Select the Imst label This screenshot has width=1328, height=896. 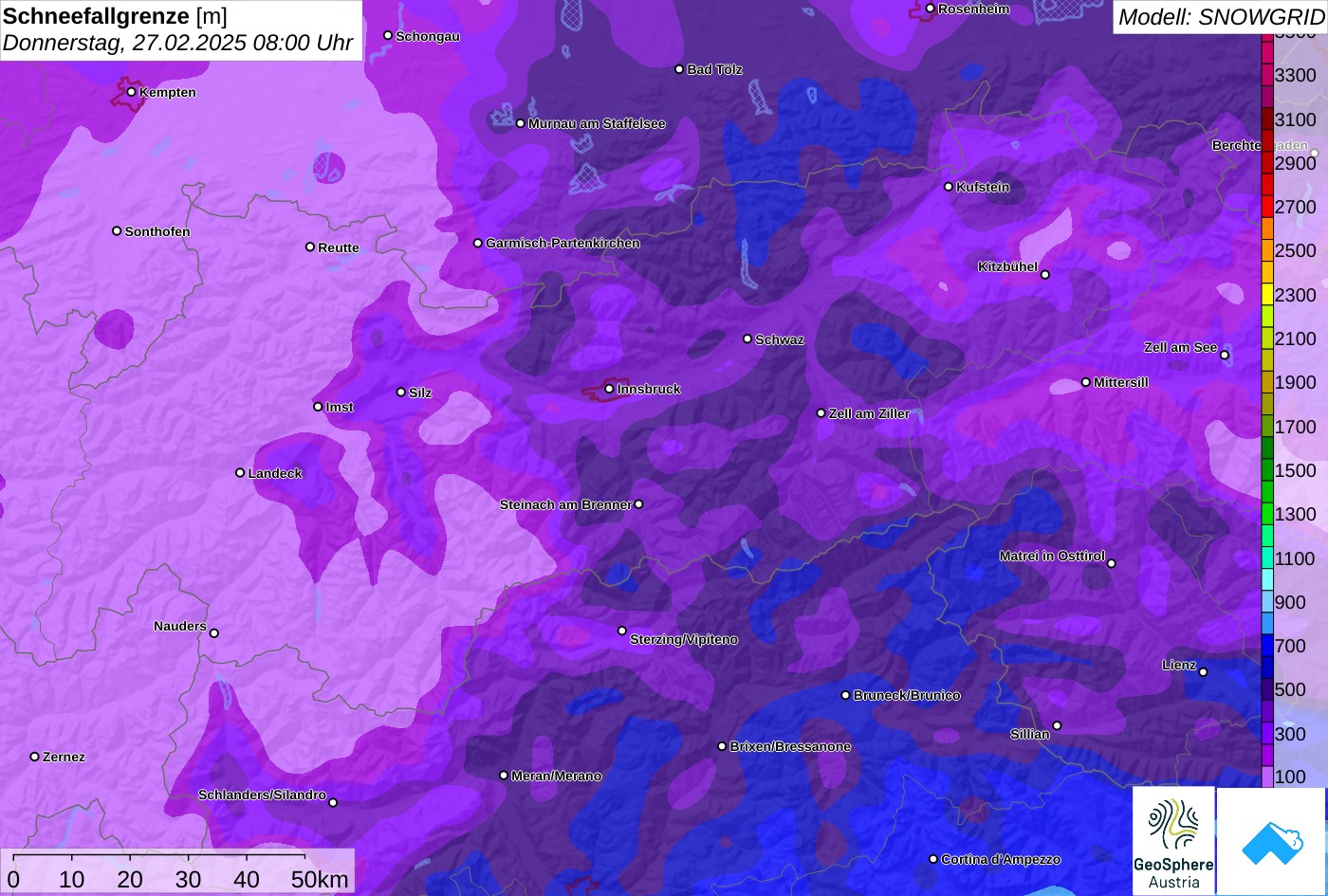pyautogui.click(x=340, y=407)
